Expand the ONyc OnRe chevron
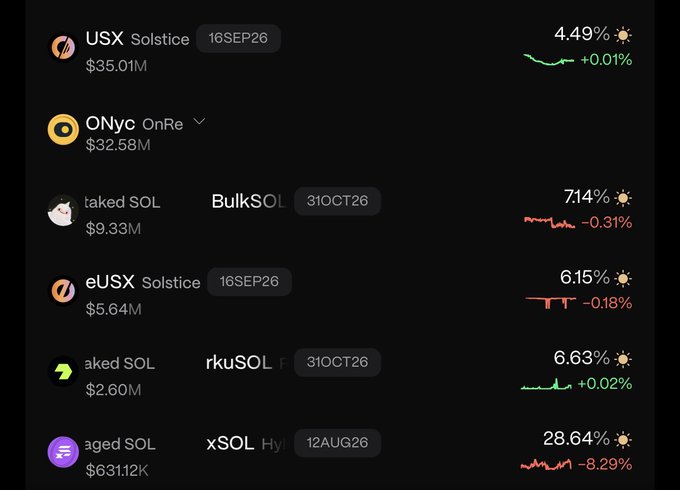Viewport: 680px width, 490px height. [x=199, y=121]
